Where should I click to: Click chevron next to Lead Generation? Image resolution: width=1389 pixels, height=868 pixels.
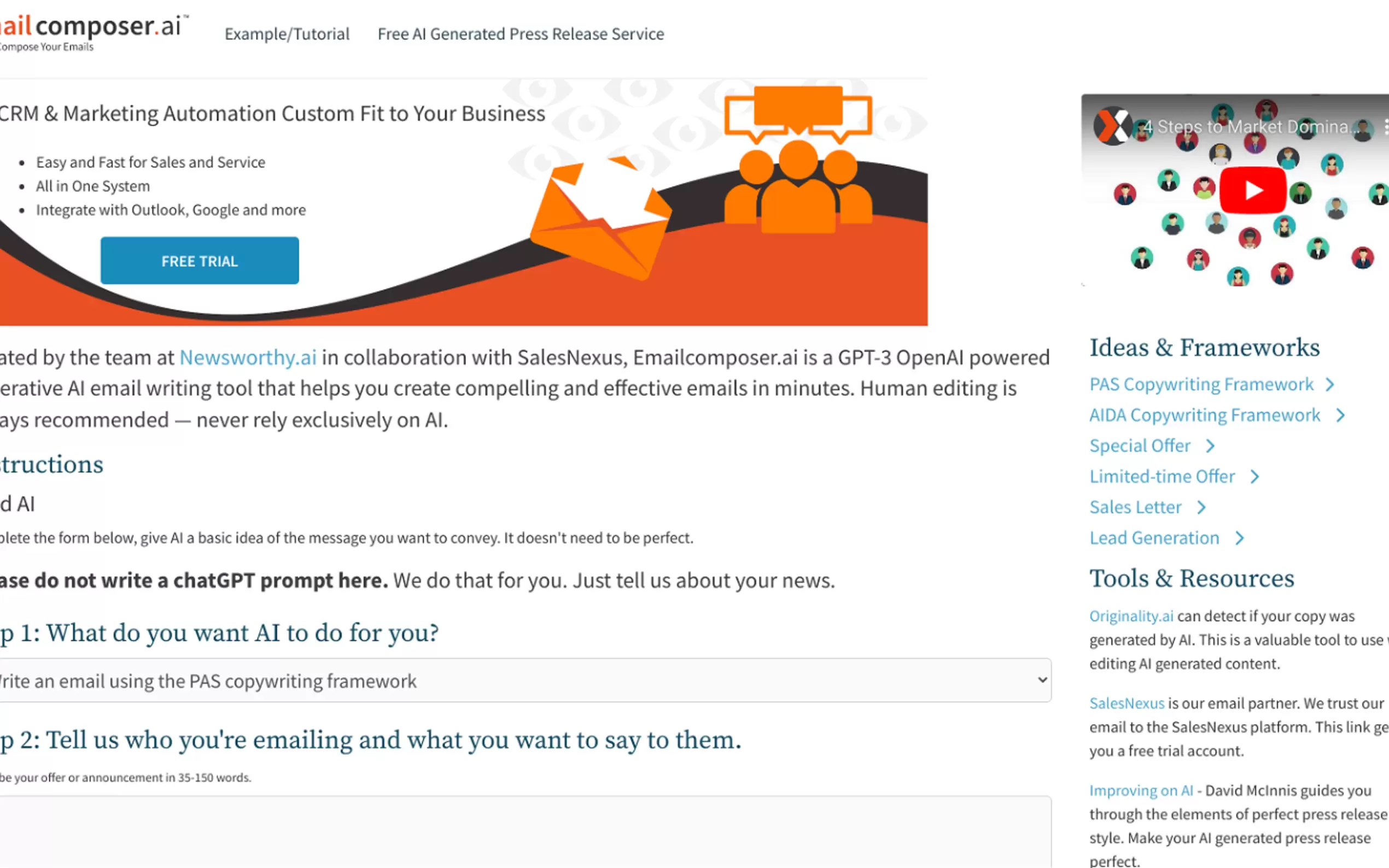coord(1240,538)
